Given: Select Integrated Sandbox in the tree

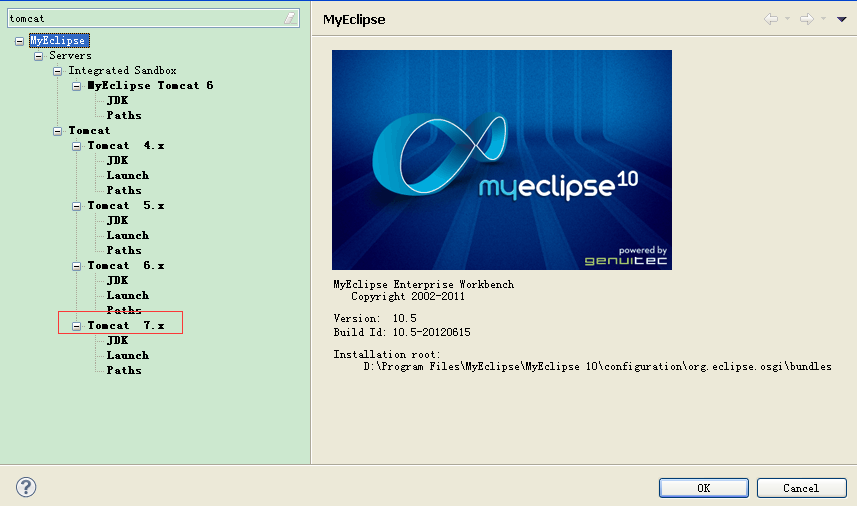Looking at the screenshot, I should [x=122, y=70].
